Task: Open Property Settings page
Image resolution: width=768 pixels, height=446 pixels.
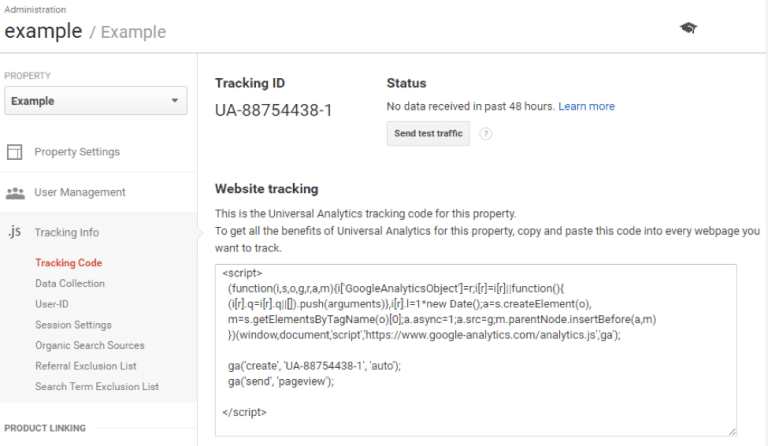Action: (77, 152)
